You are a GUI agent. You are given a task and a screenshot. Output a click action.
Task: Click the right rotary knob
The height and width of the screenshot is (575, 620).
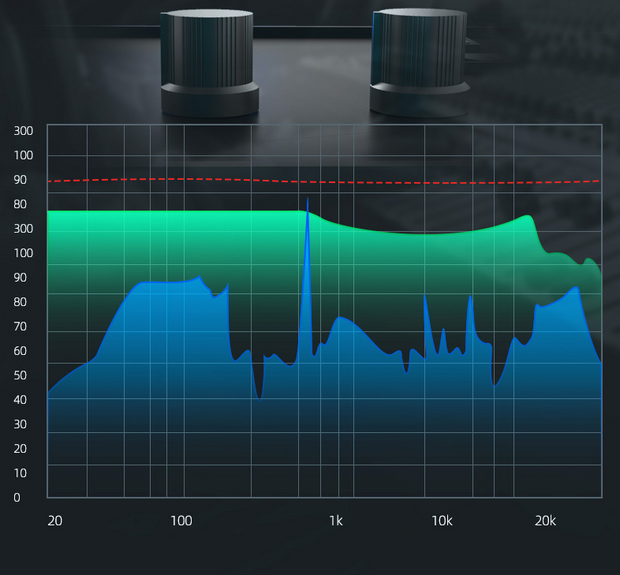pyautogui.click(x=420, y=60)
